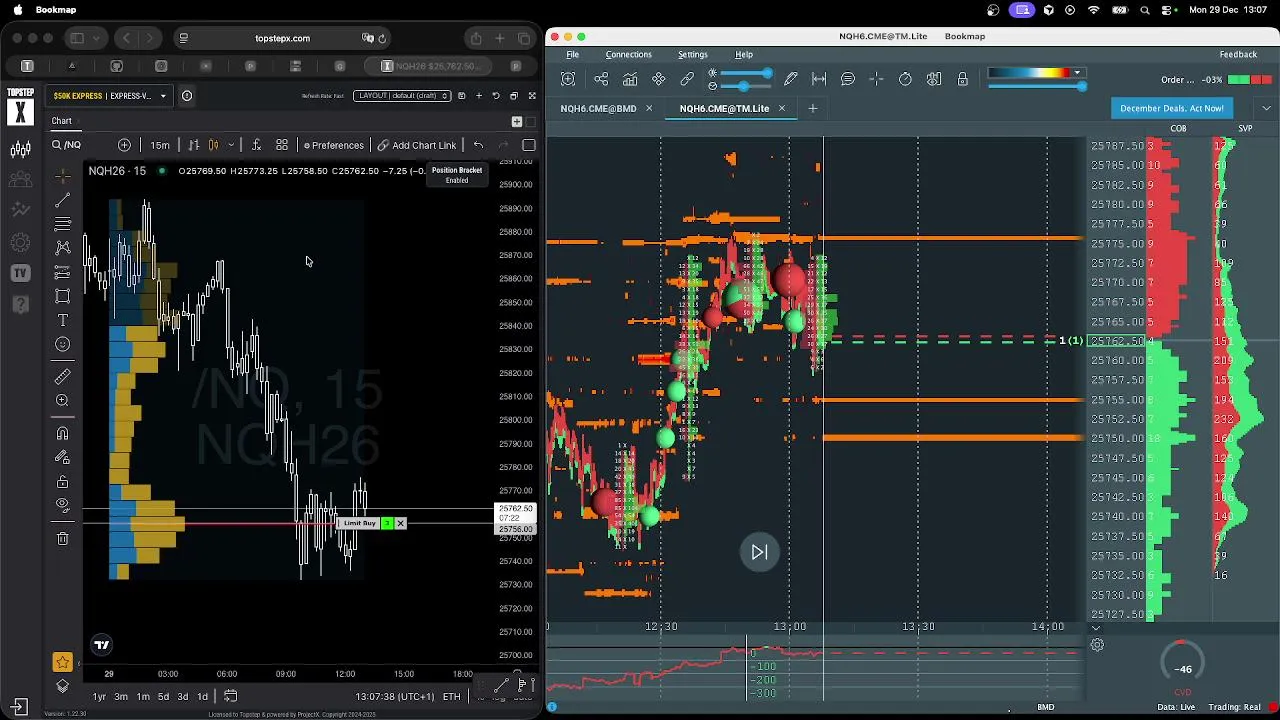The image size is (1280, 720).
Task: Open the 13:07:38 (UTC+1) timezone menu
Action: (x=395, y=696)
